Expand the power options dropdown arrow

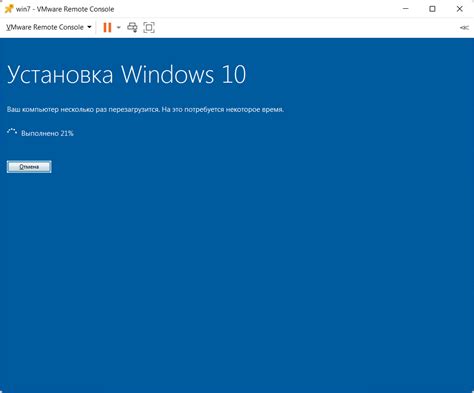click(119, 27)
